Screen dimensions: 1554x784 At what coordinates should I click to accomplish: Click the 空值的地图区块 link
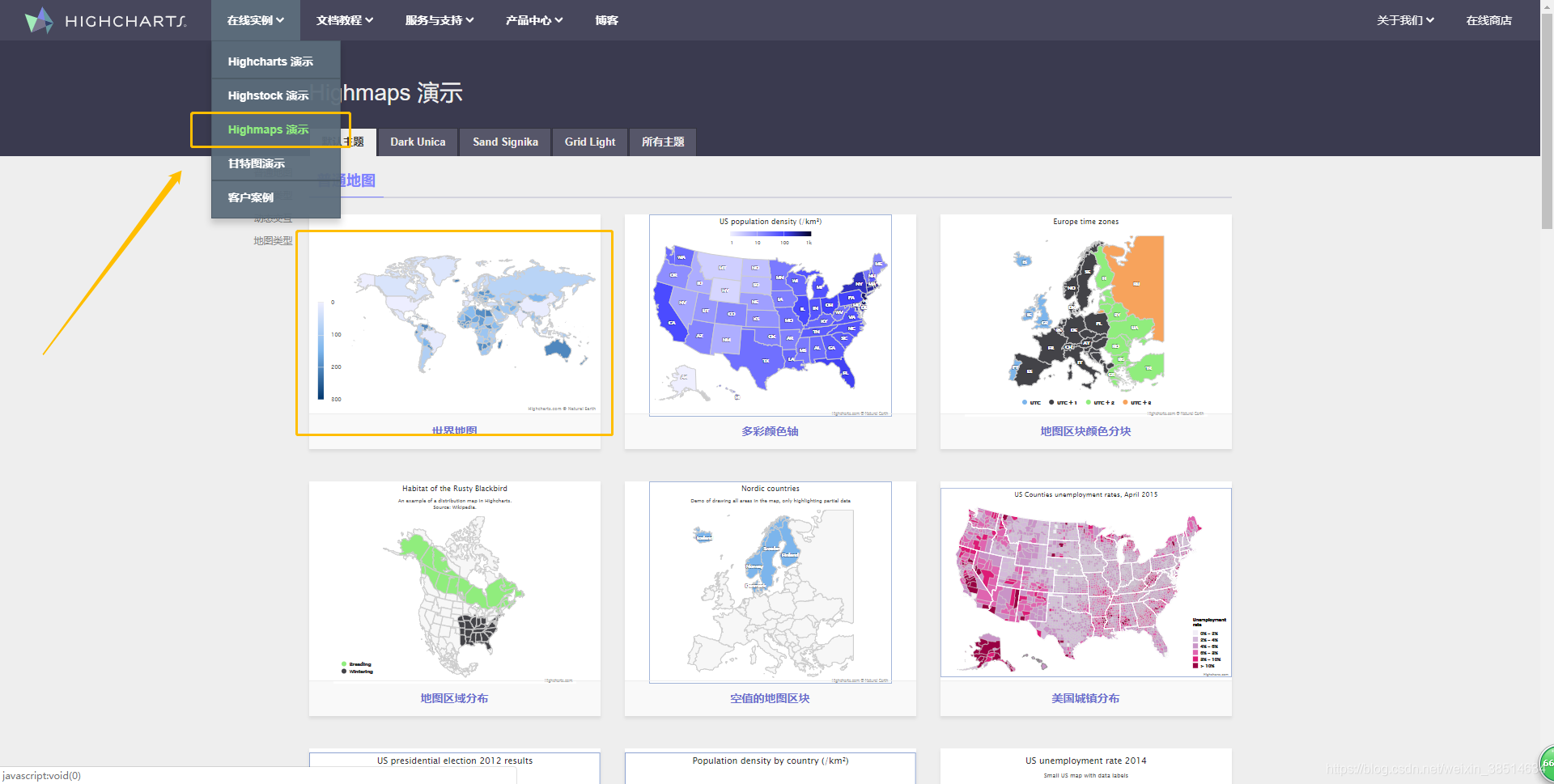point(771,698)
